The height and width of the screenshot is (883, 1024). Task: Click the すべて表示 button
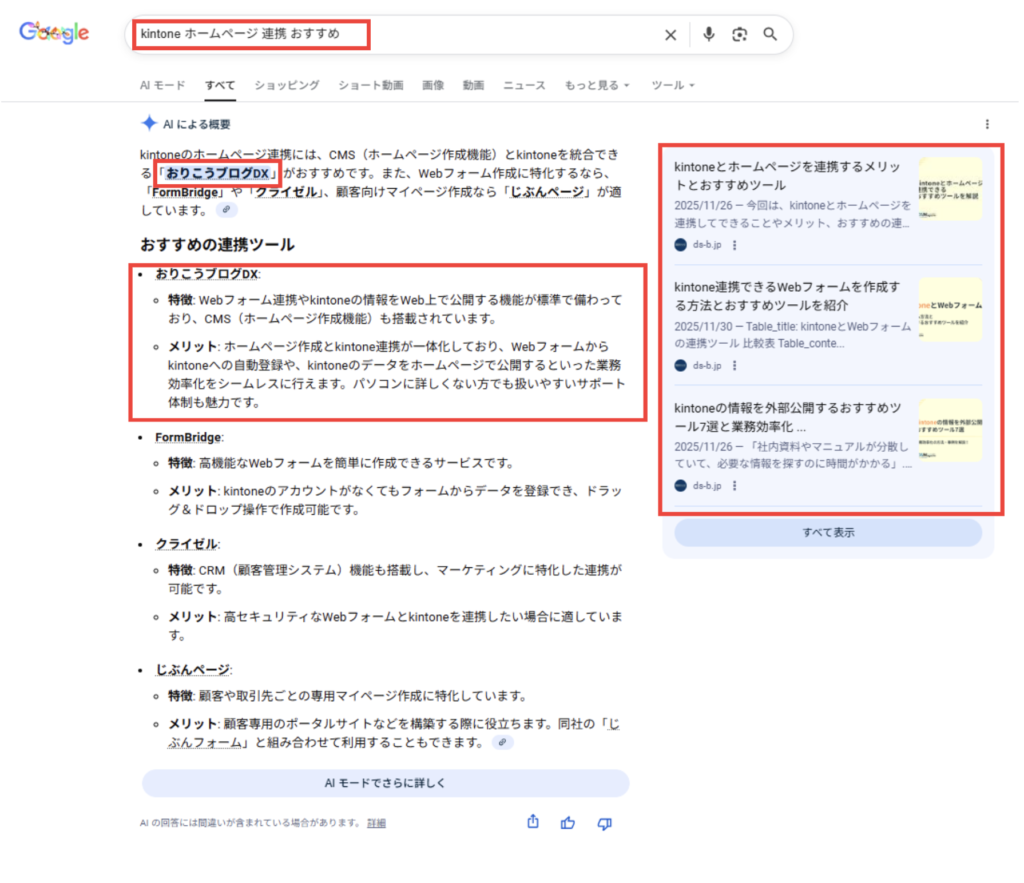828,533
